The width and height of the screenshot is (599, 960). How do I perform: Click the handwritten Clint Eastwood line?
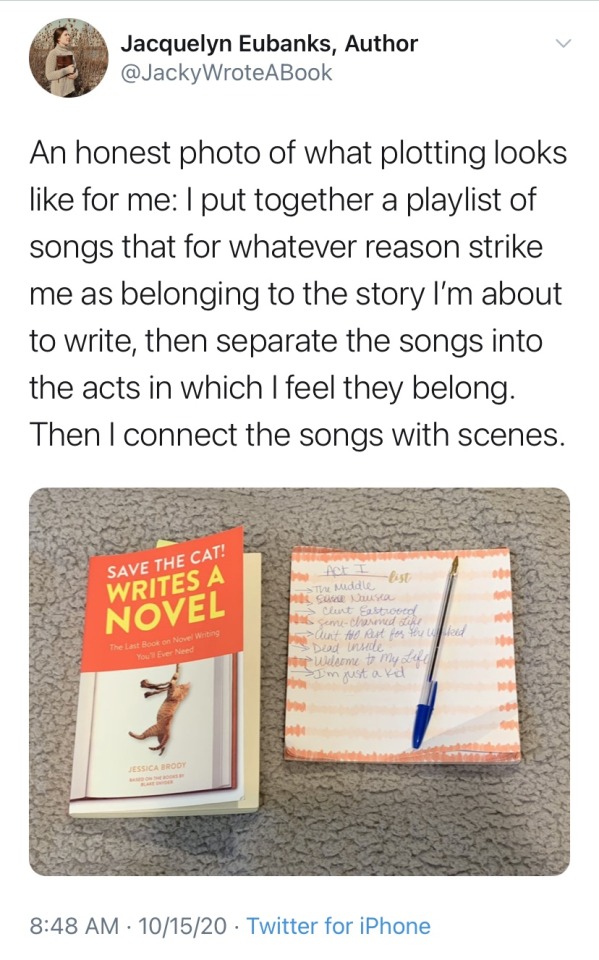click(369, 610)
